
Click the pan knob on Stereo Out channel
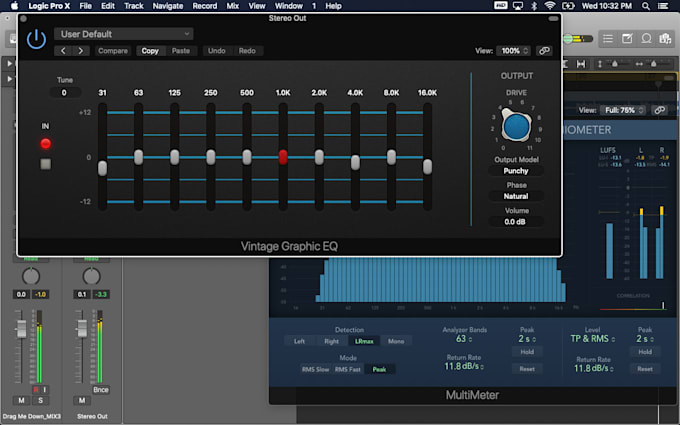pos(92,276)
